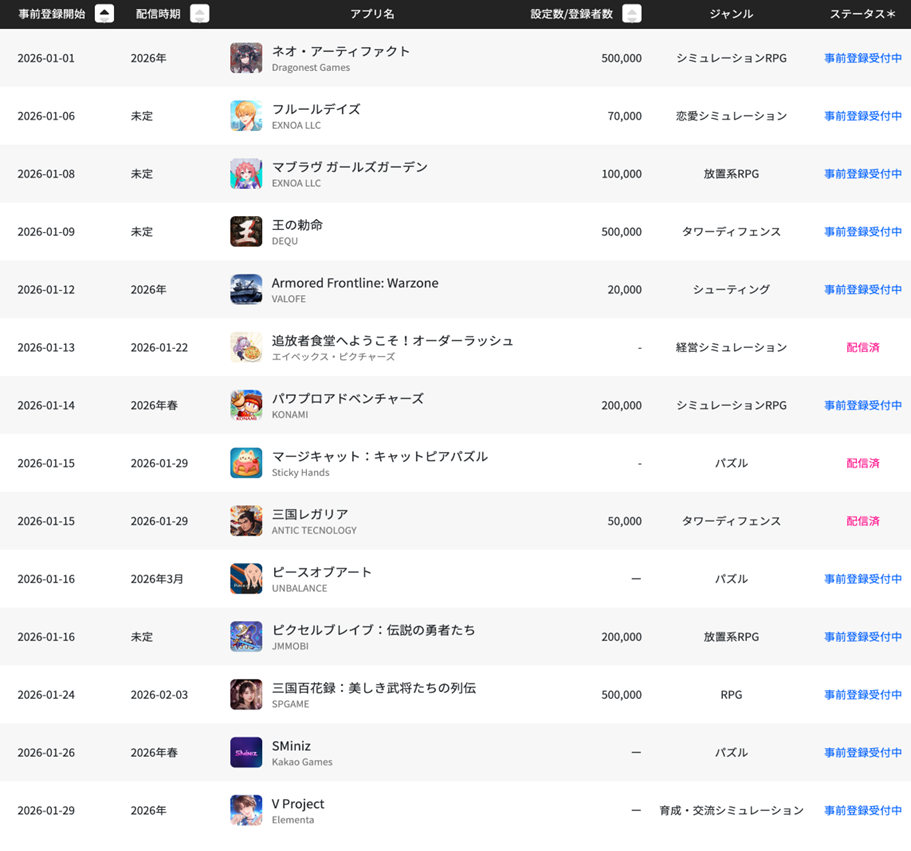Open the フルールデイズ app icon

(246, 116)
